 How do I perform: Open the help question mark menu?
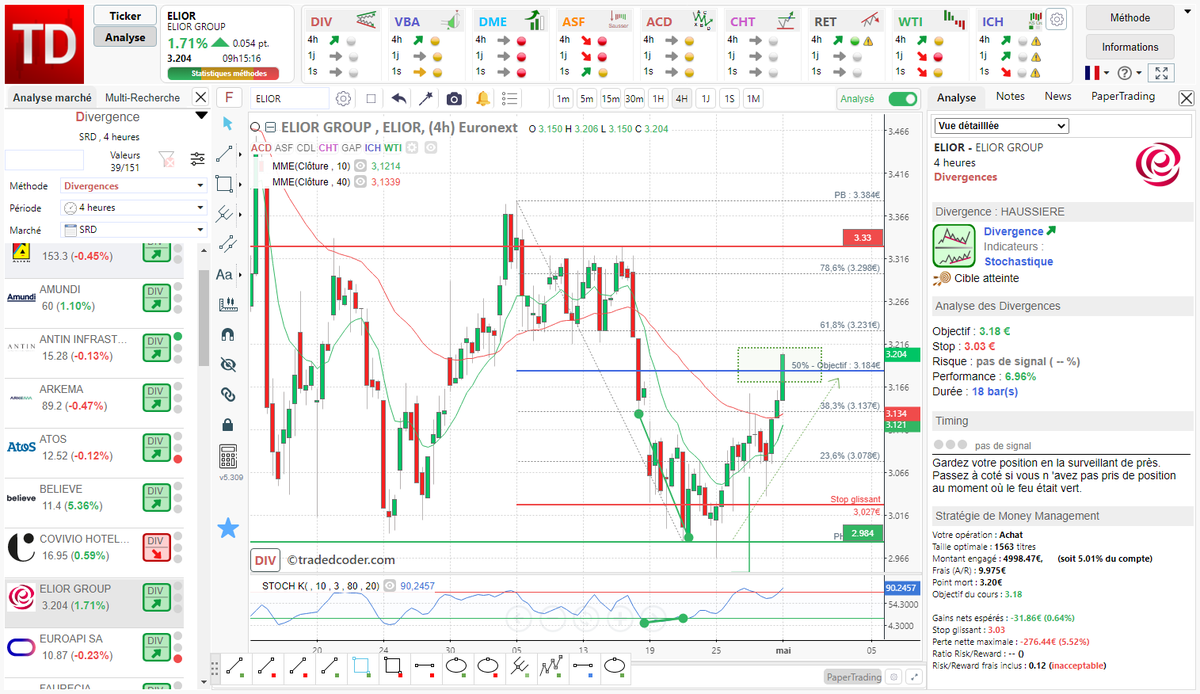pyautogui.click(x=1129, y=73)
